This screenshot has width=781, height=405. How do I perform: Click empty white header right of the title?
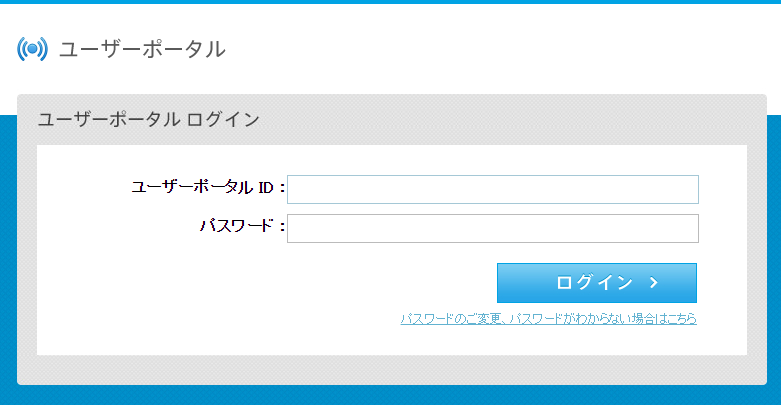[x=500, y=48]
